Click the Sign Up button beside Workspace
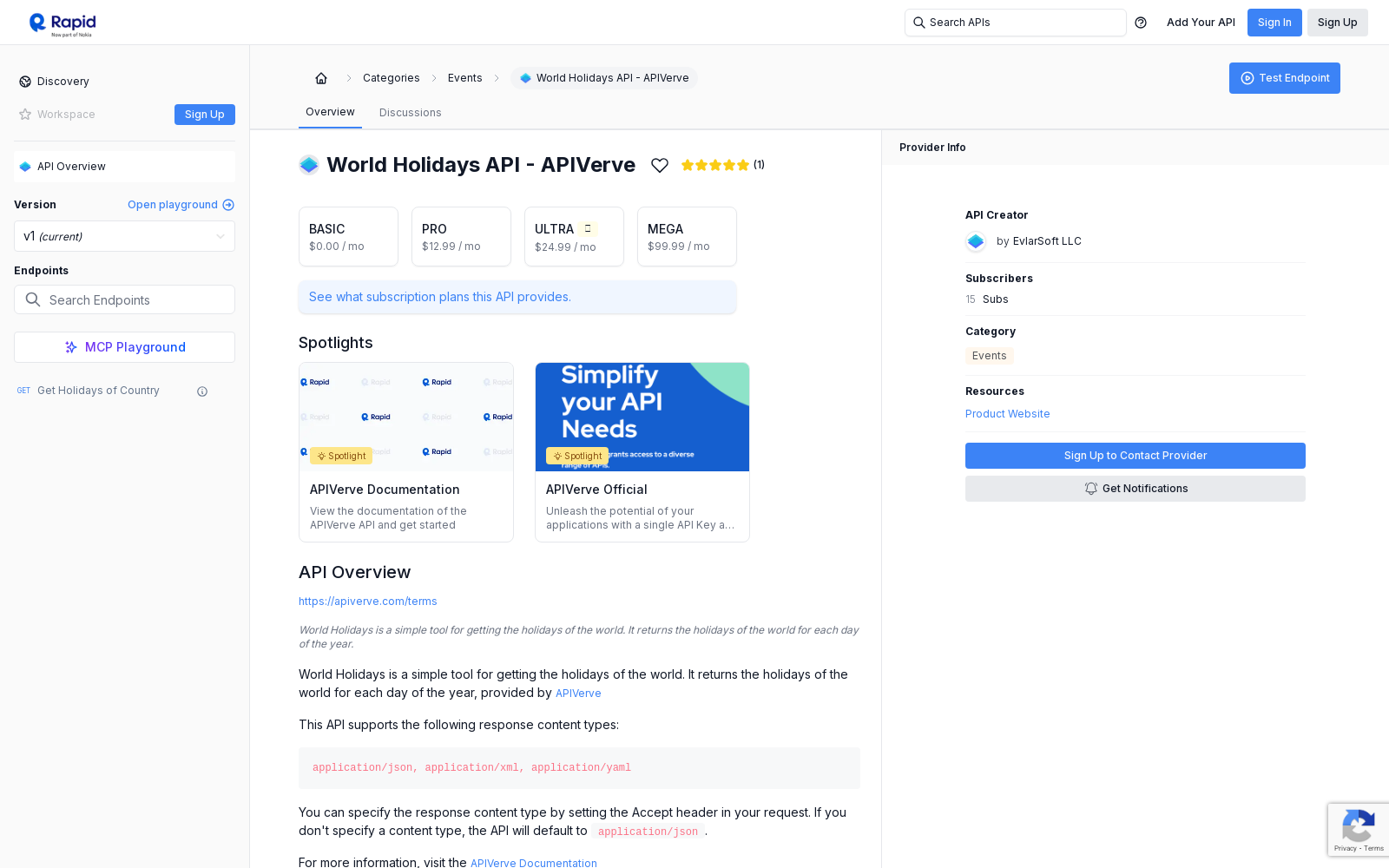 coord(205,115)
